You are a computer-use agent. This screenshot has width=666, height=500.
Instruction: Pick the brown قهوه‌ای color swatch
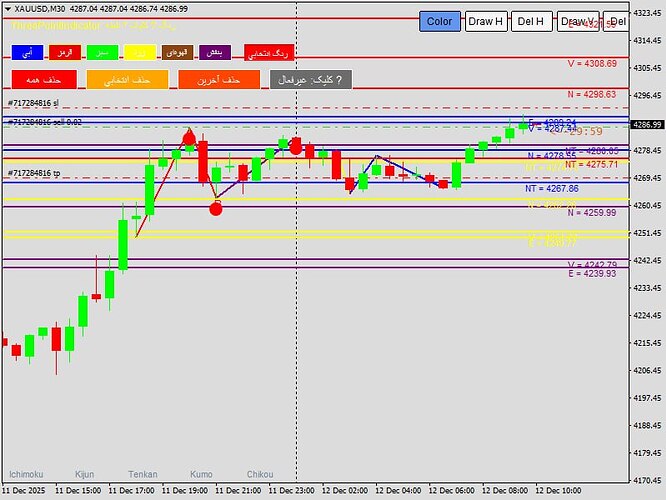pyautogui.click(x=178, y=52)
